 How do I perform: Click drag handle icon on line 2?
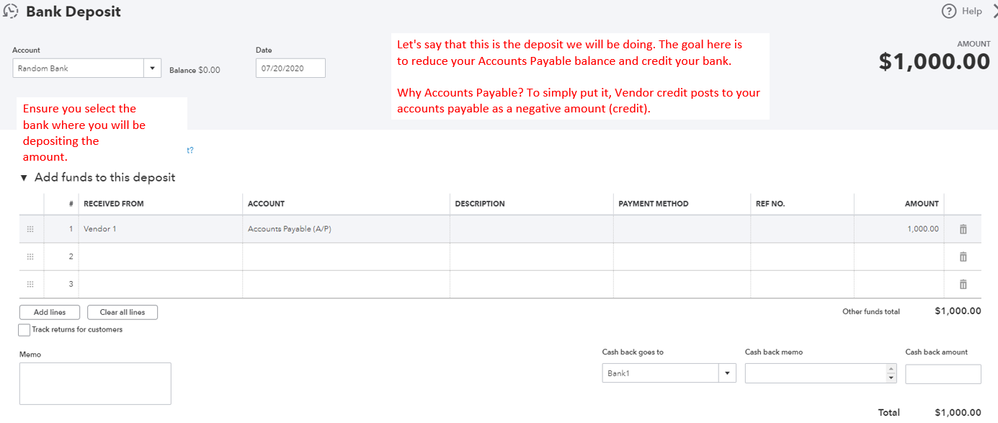[30, 257]
